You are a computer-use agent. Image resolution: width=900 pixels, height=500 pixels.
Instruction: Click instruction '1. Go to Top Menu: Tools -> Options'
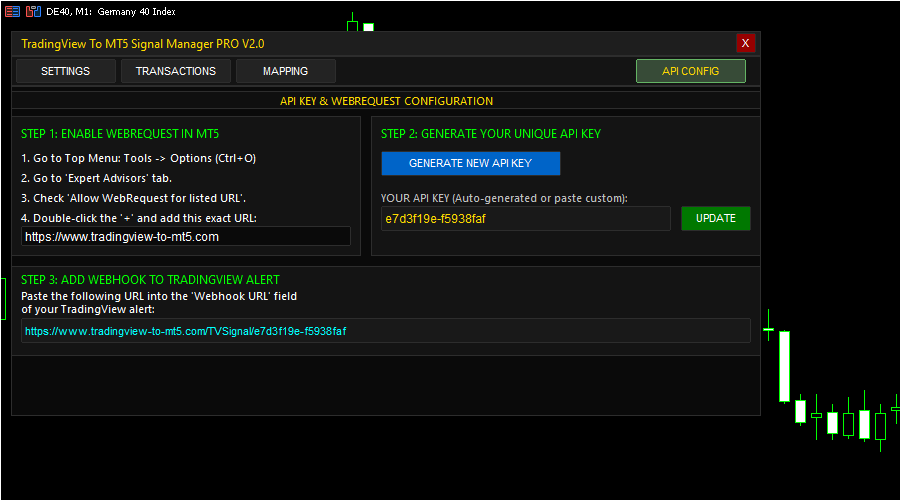(x=138, y=158)
